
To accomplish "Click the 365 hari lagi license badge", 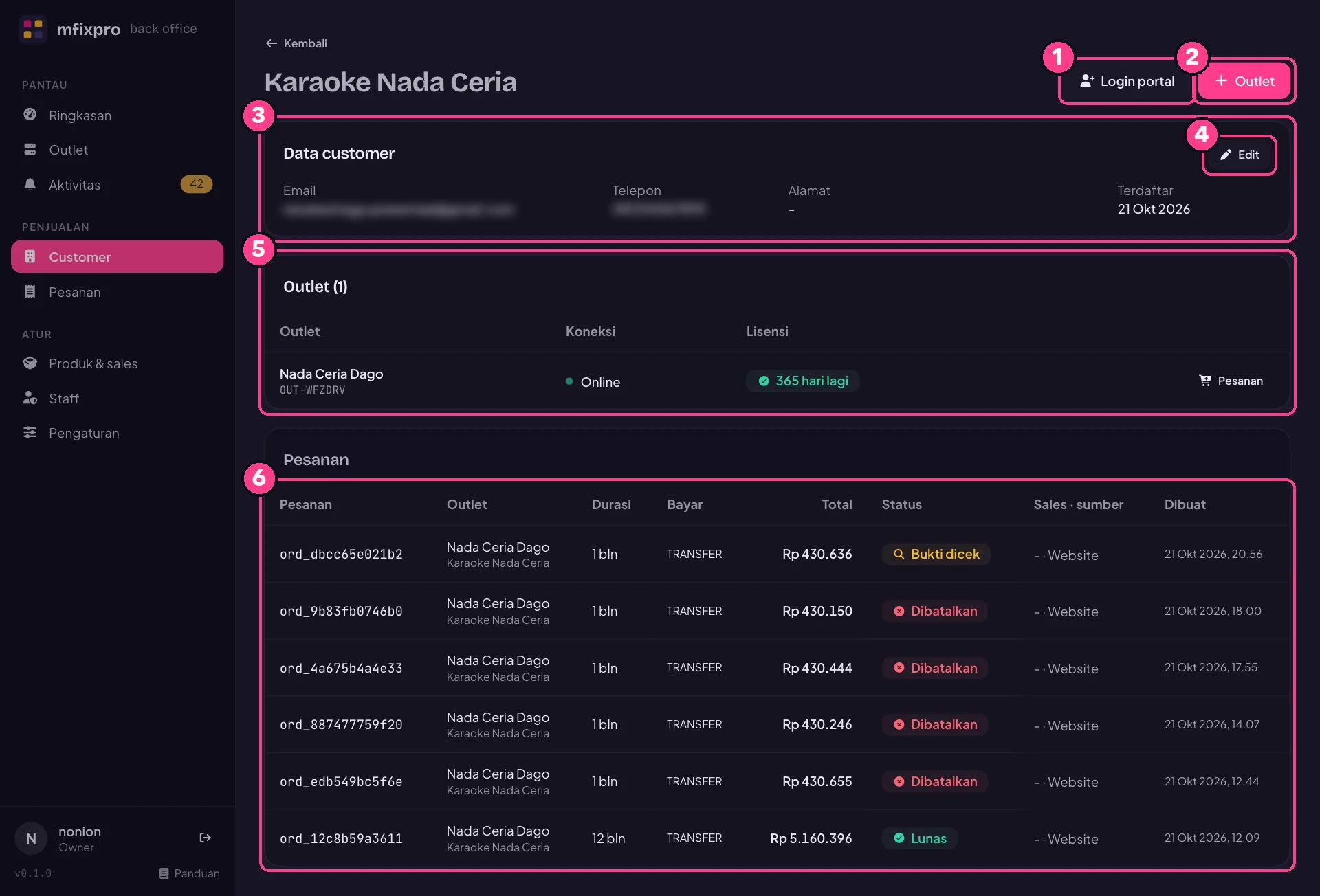I will coord(803,381).
